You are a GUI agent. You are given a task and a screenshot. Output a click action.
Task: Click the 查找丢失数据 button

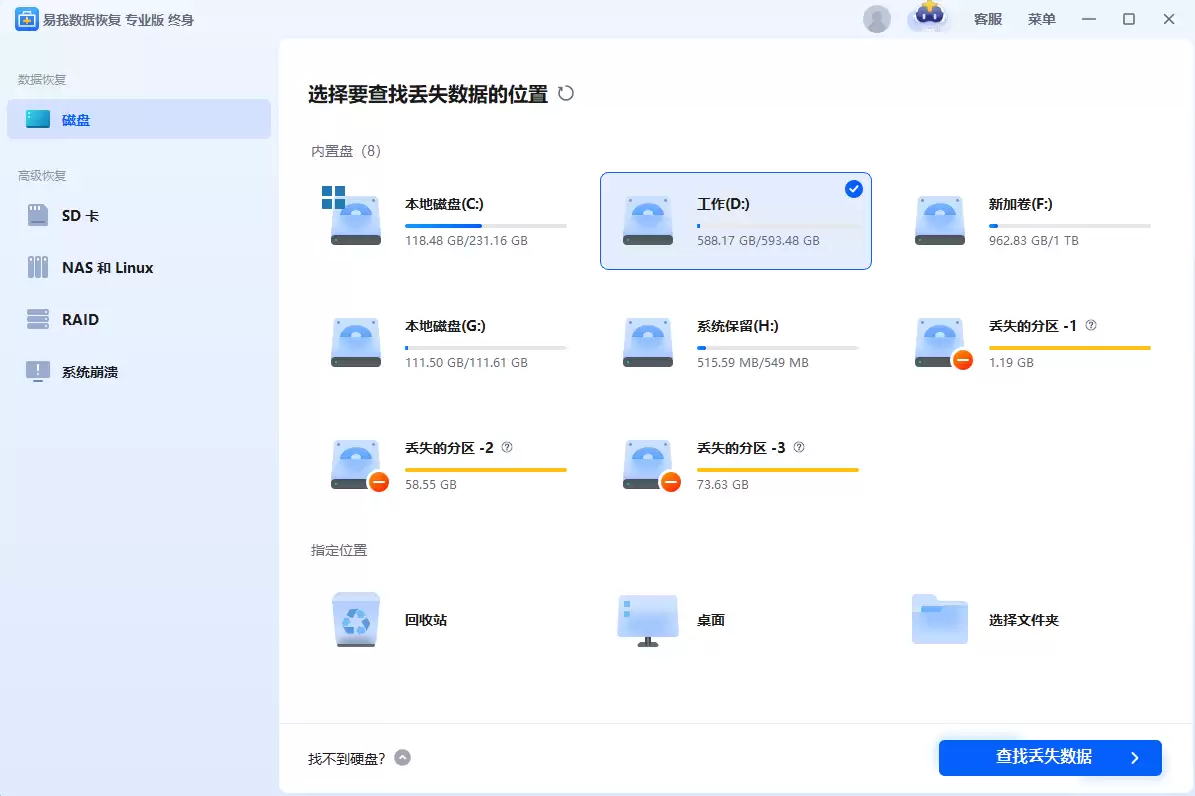coord(1049,758)
